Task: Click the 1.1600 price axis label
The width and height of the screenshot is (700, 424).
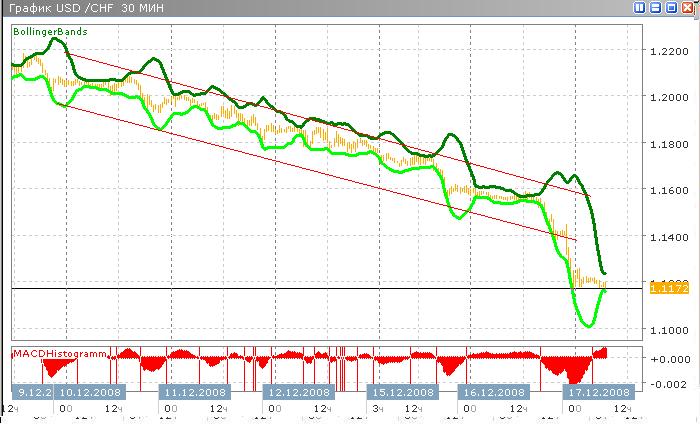Action: point(668,190)
